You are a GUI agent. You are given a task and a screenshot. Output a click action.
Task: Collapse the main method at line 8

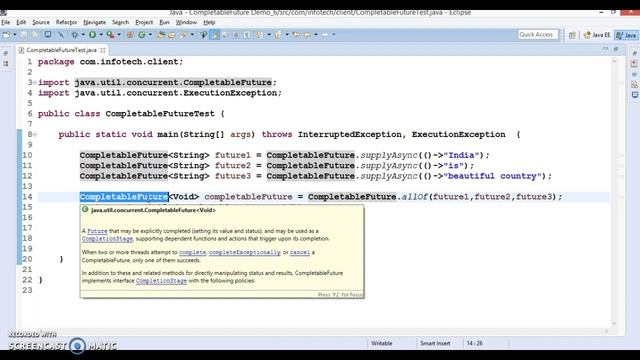pyautogui.click(x=35, y=134)
